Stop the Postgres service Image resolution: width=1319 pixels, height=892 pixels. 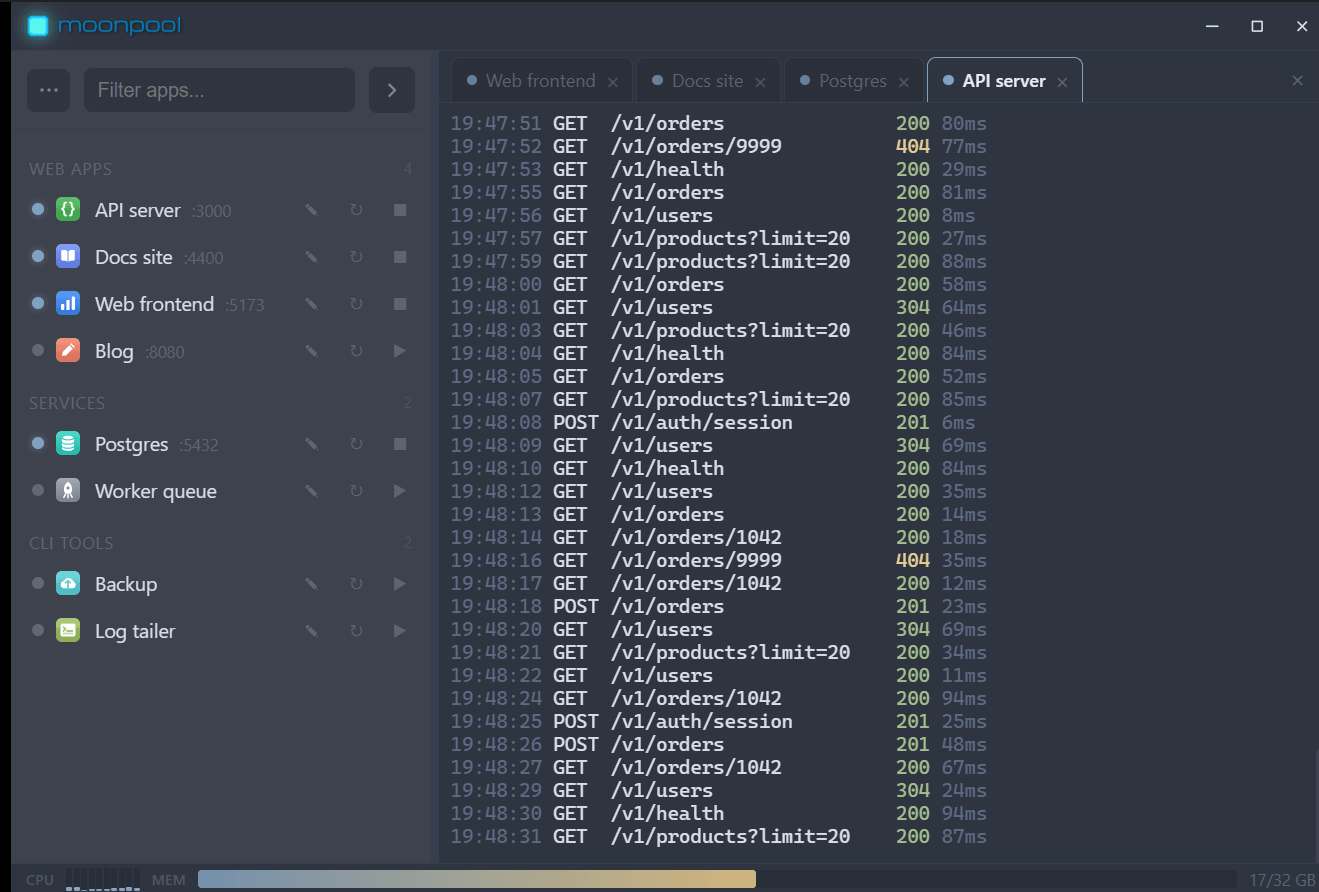pyautogui.click(x=400, y=444)
